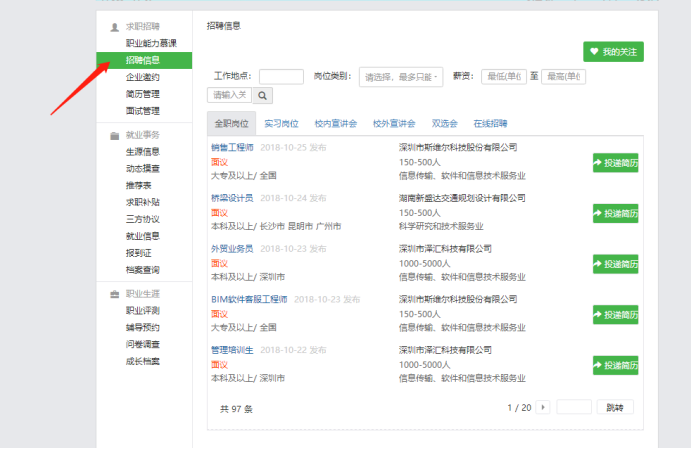692x449 pixels.
Task: Click 湖南新盛达交通规划设计有限公司 company name
Action: point(462,198)
